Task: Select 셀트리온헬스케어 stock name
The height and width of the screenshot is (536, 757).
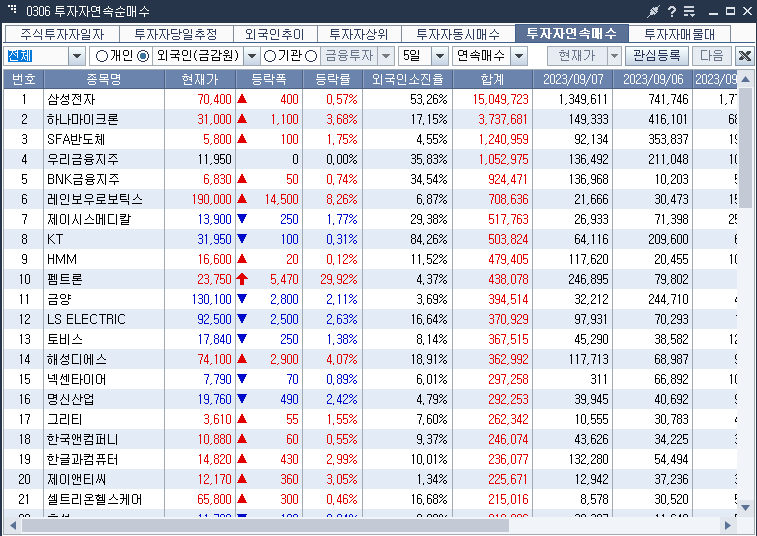Action: point(95,499)
